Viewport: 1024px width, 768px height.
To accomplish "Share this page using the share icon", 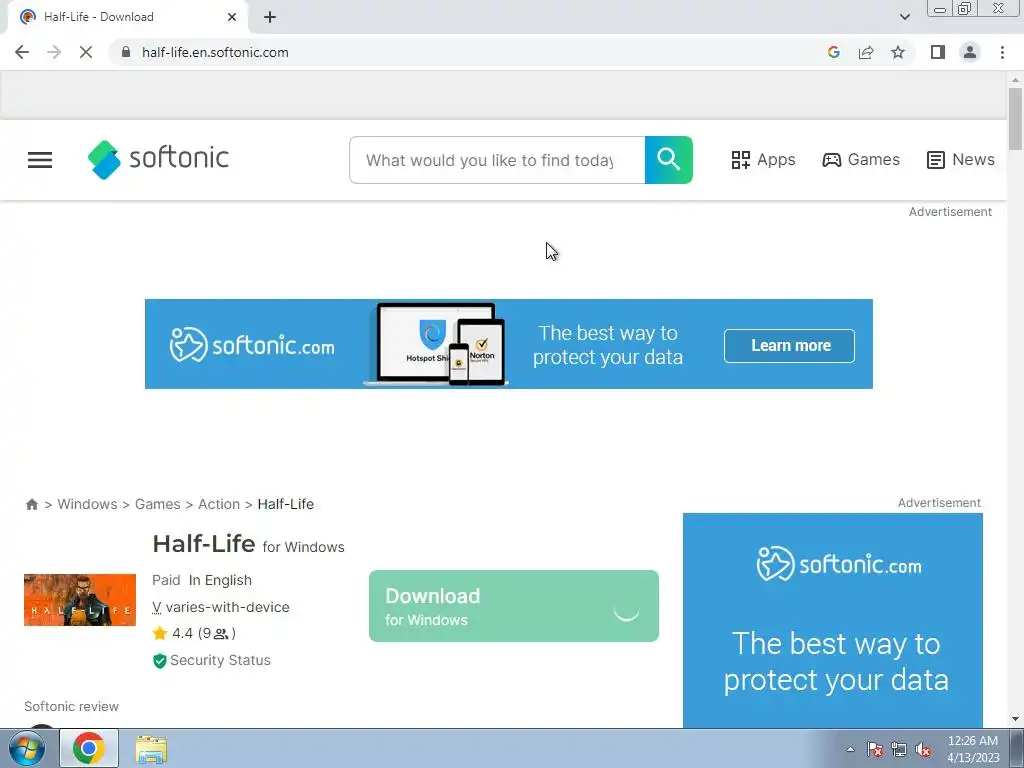I will point(866,52).
